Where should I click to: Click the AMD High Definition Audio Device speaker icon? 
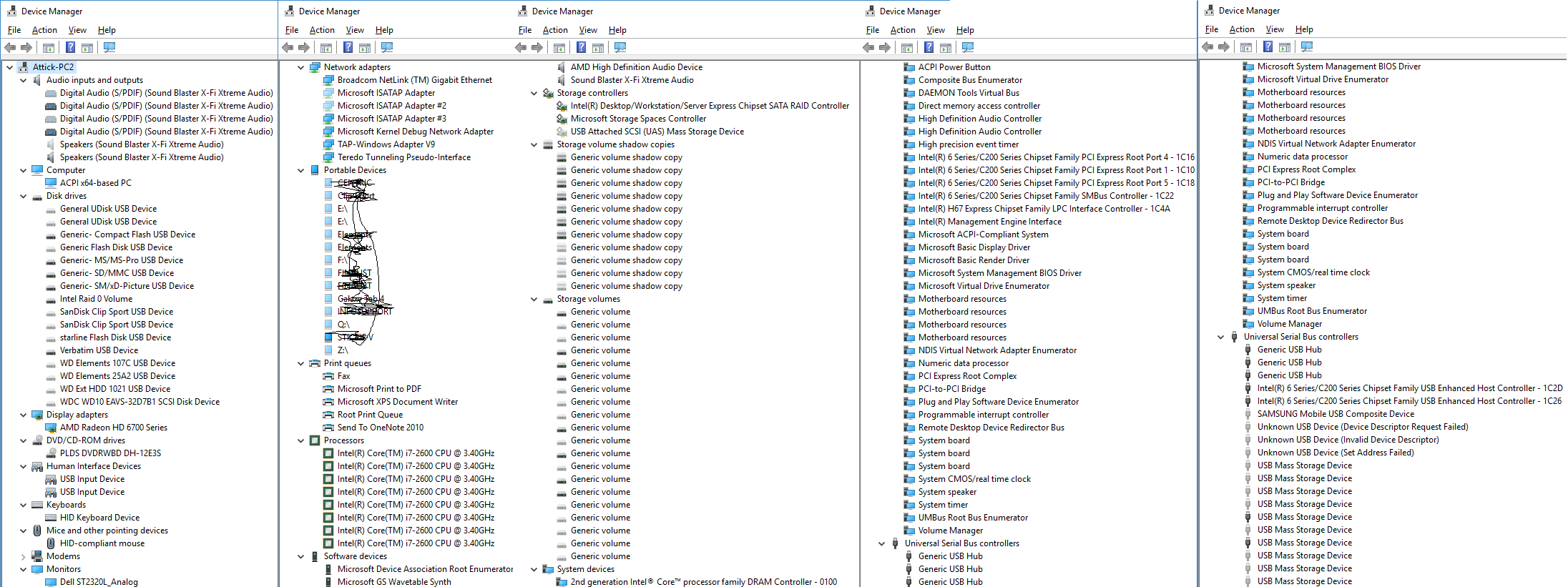coord(562,67)
